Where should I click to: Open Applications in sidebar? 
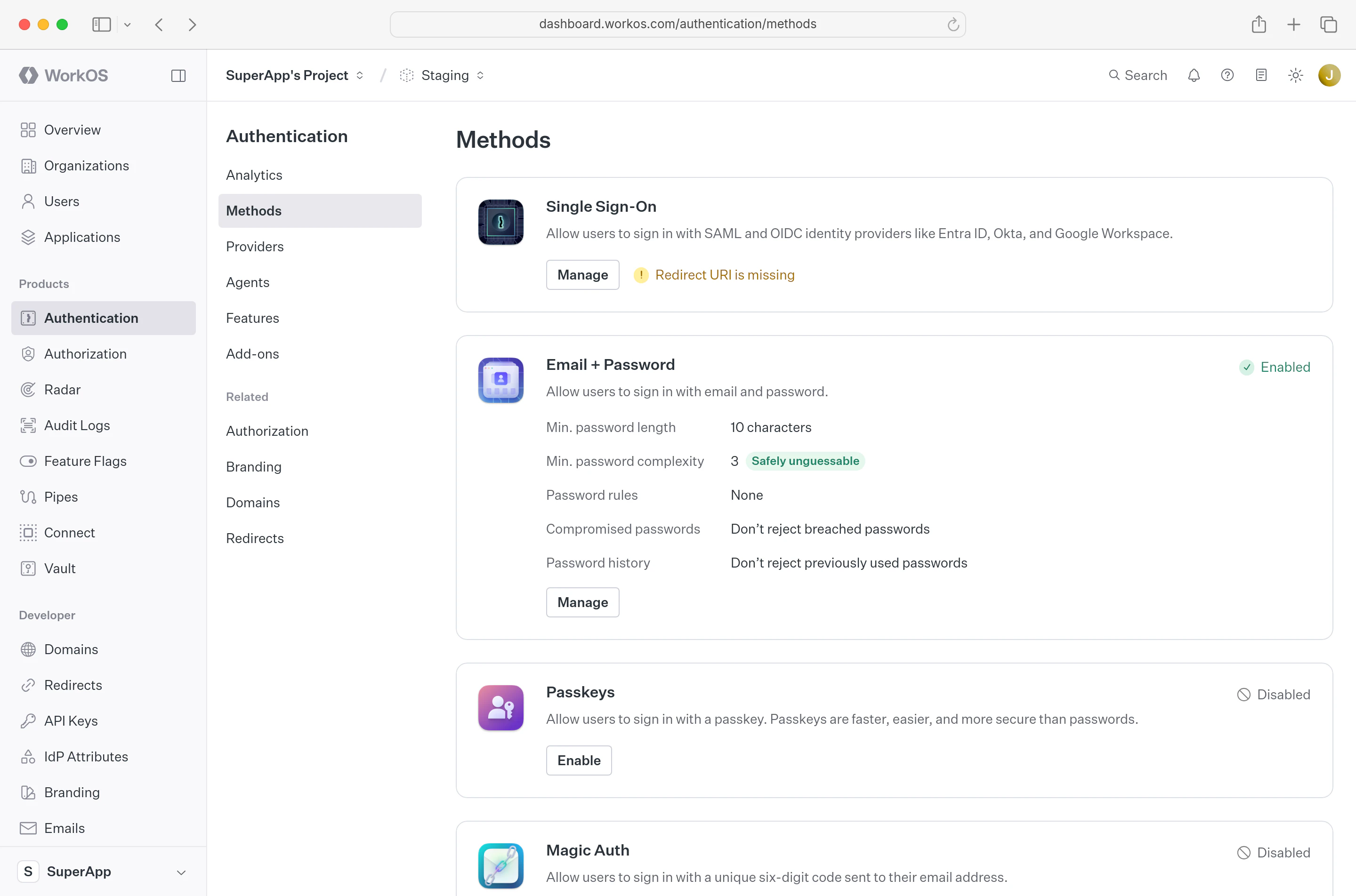[x=104, y=237]
